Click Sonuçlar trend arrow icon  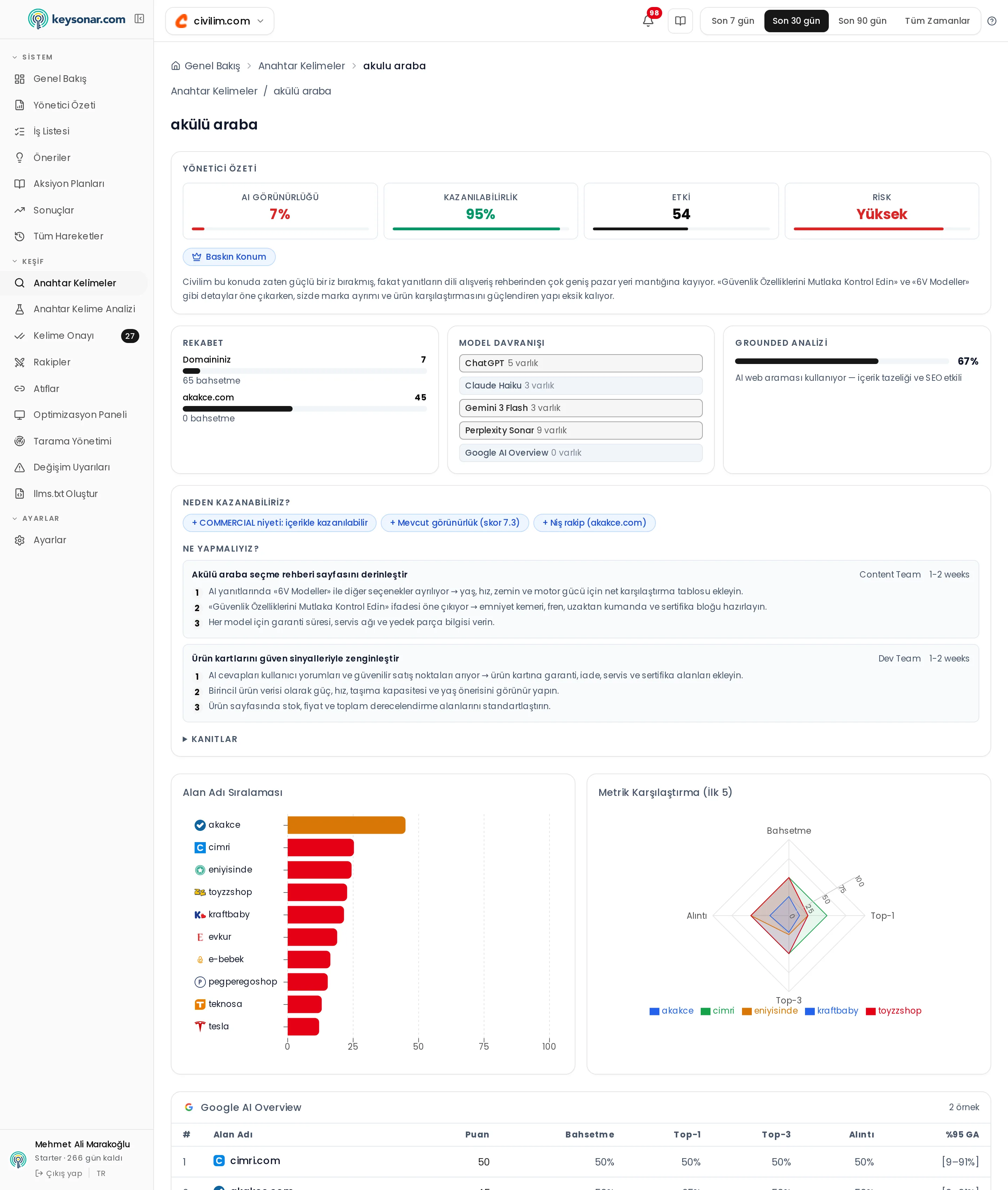coord(20,210)
